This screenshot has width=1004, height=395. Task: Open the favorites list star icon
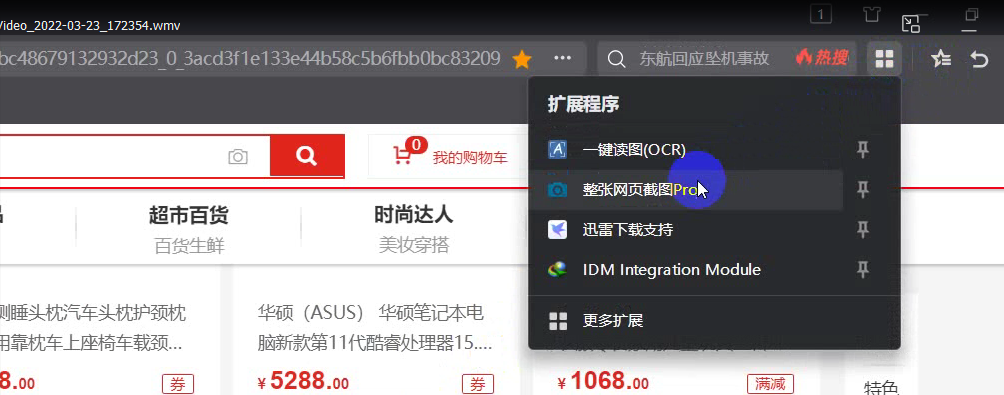(941, 60)
